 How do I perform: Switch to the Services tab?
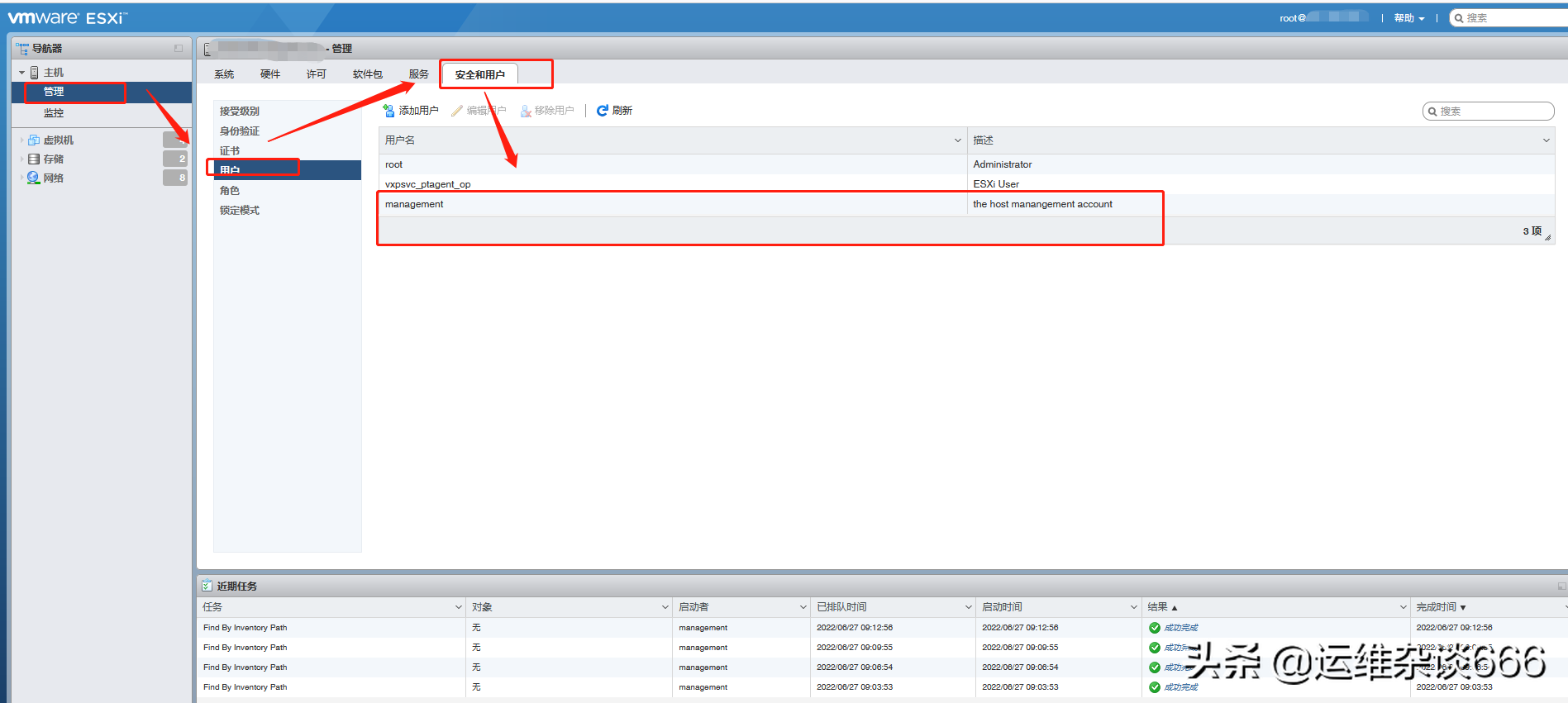[419, 74]
